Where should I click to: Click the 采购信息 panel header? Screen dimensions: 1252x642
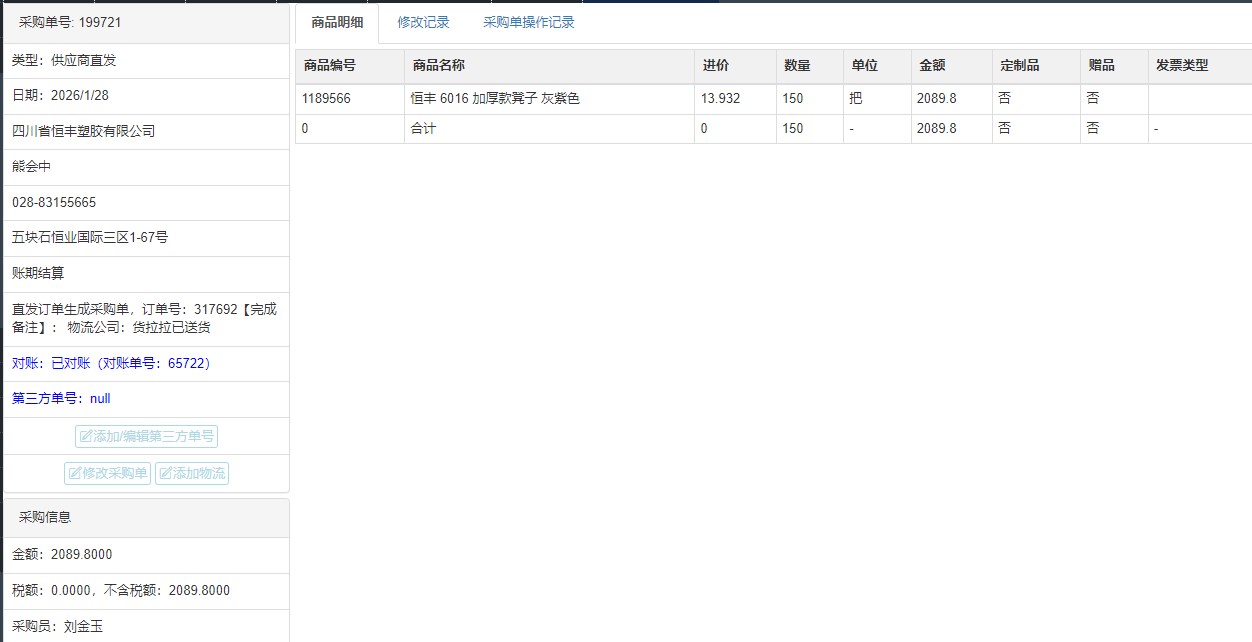45,518
